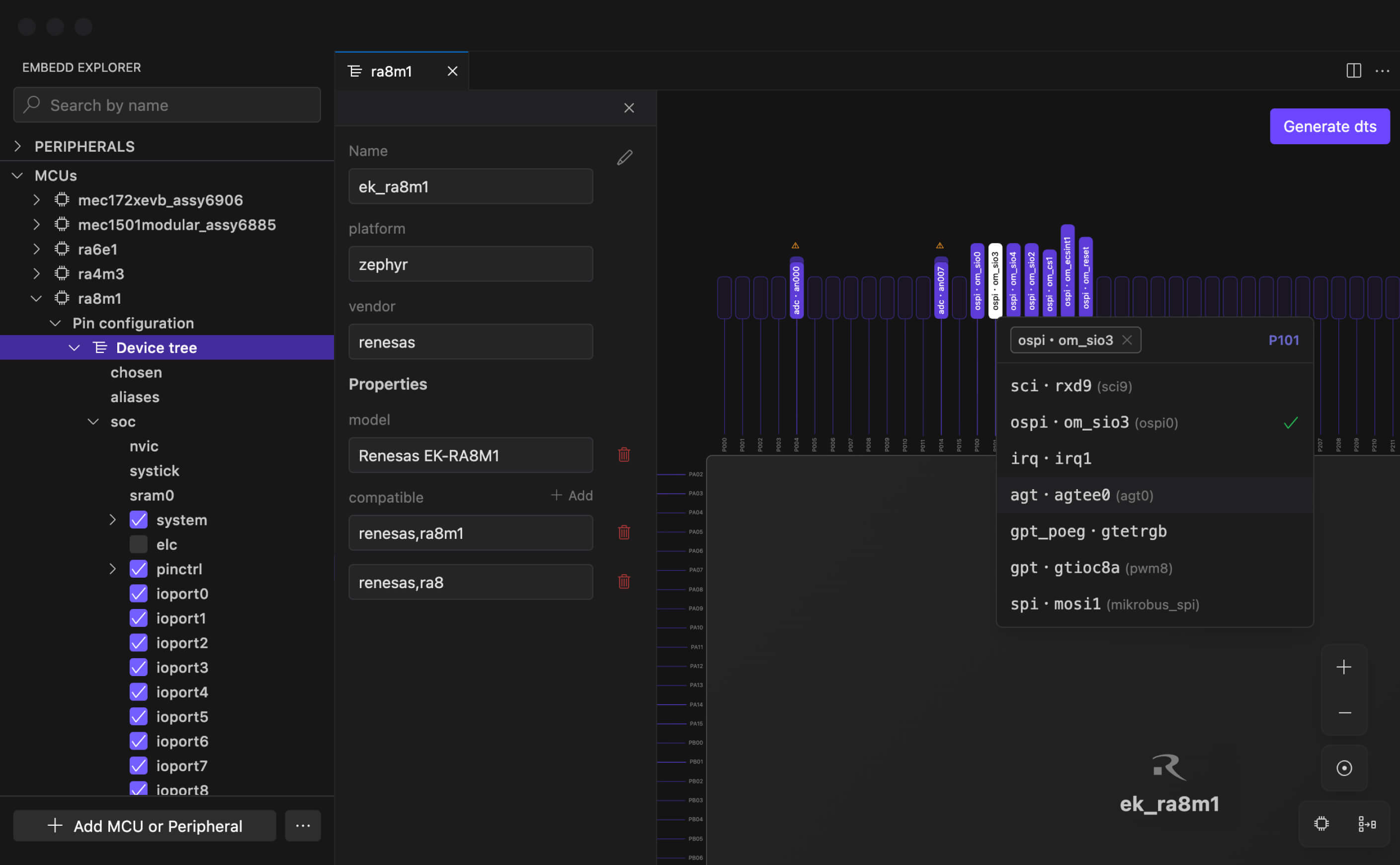Screen dimensions: 1400x865
Task: Toggle the ioport3 checkbox
Action: pyautogui.click(x=138, y=667)
